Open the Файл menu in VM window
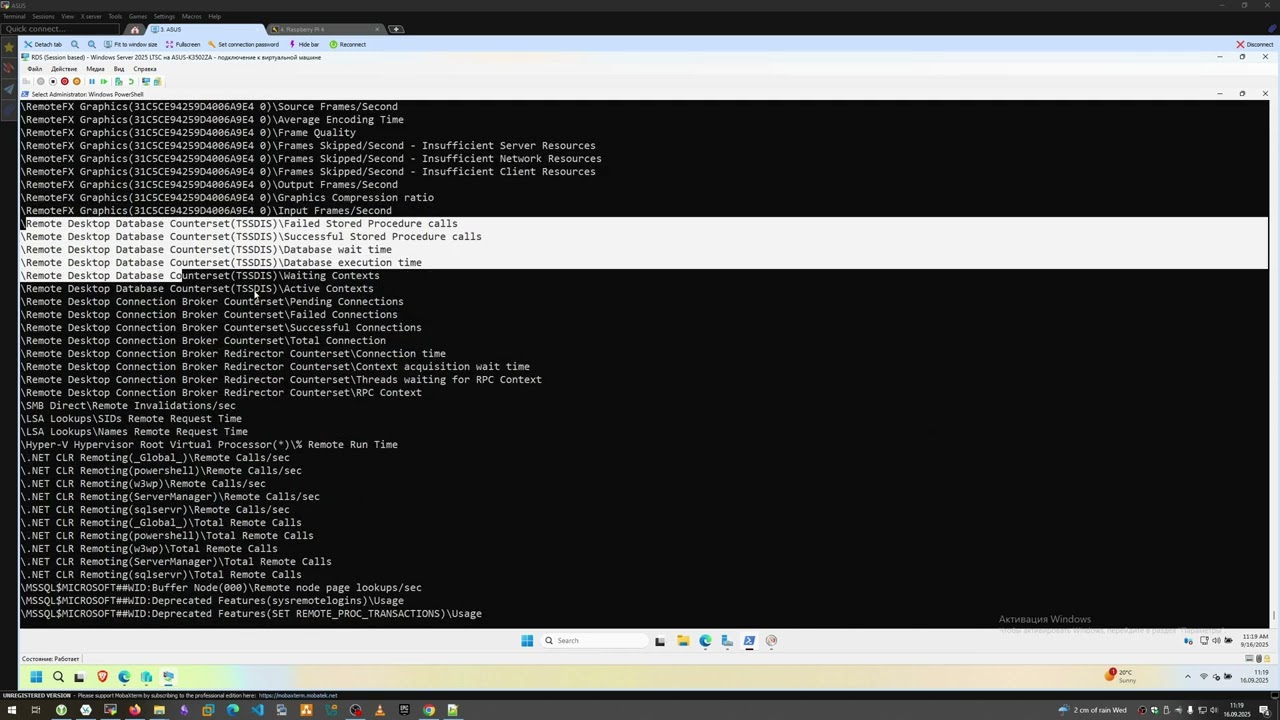The width and height of the screenshot is (1280, 720). click(35, 69)
